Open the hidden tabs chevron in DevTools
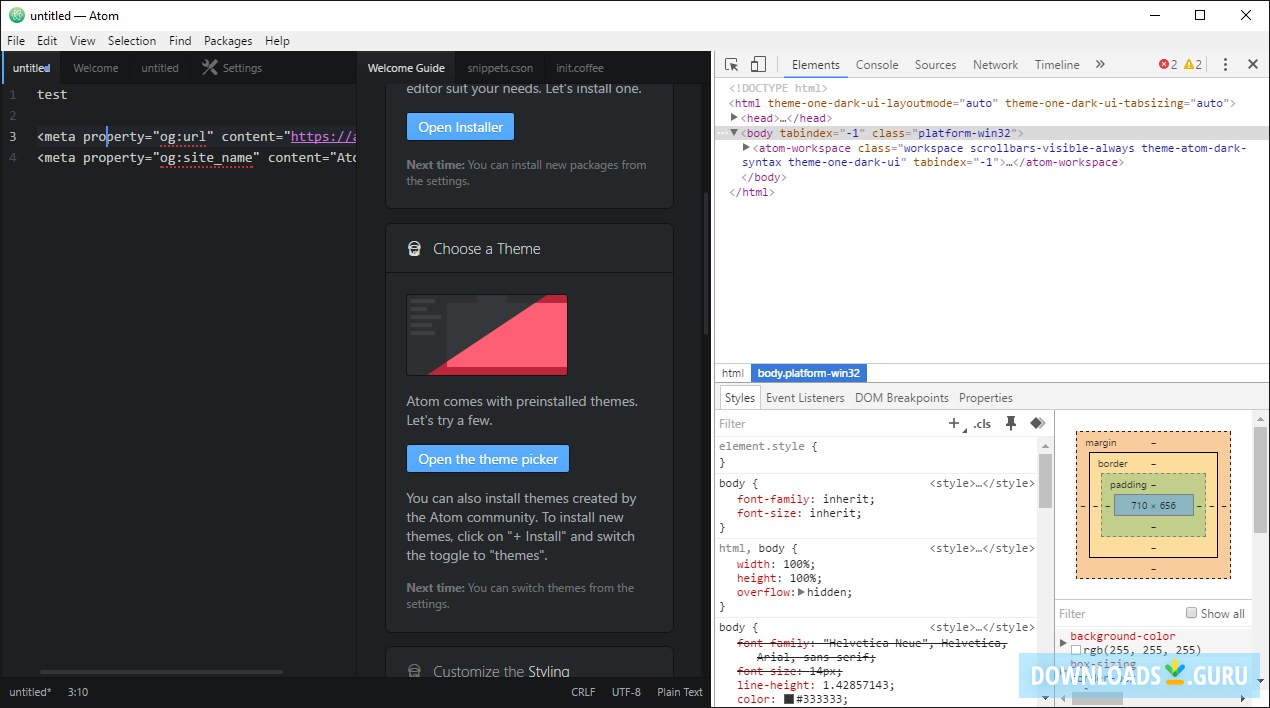 pos(1101,64)
